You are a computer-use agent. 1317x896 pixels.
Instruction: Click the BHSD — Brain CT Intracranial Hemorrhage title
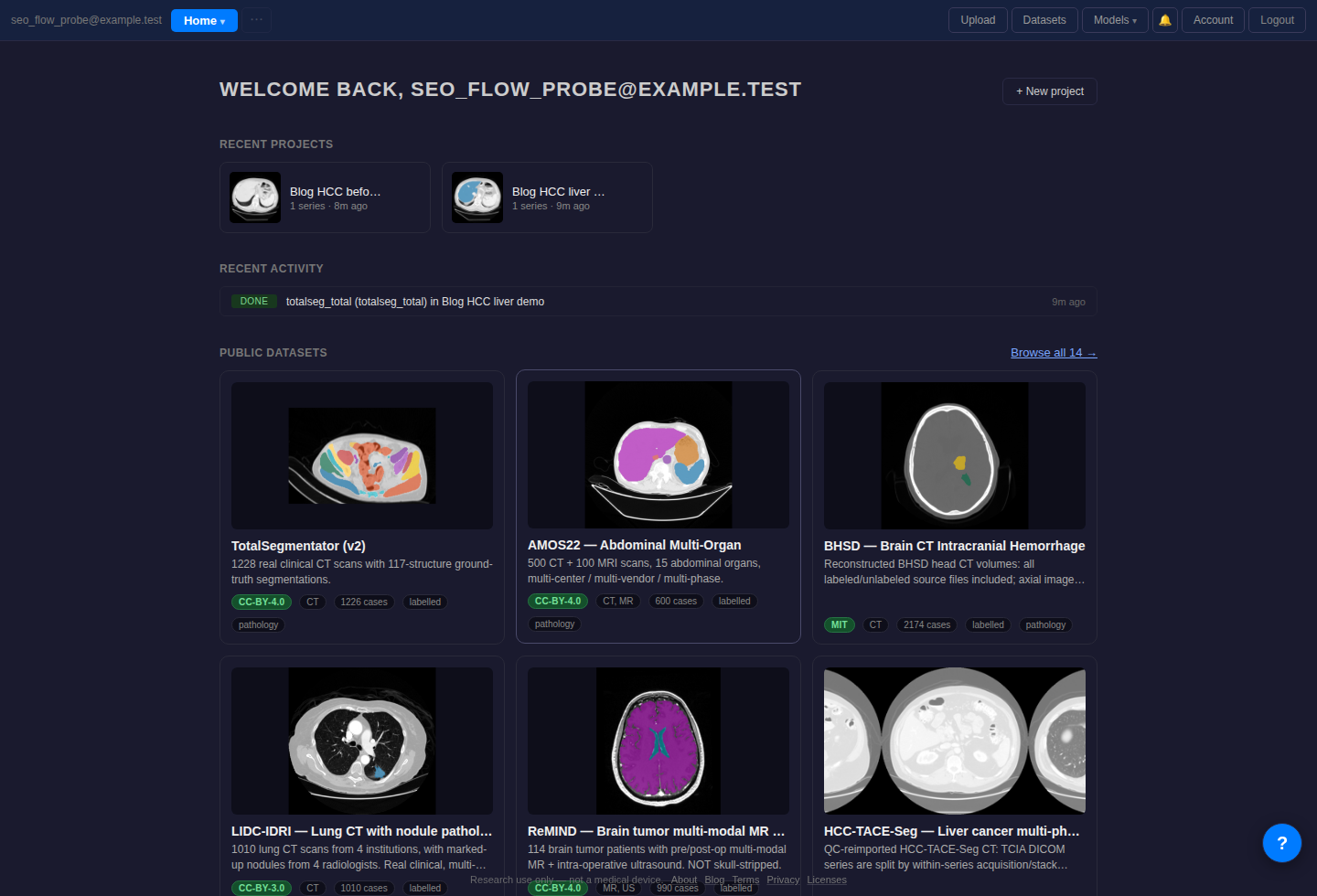pos(955,546)
